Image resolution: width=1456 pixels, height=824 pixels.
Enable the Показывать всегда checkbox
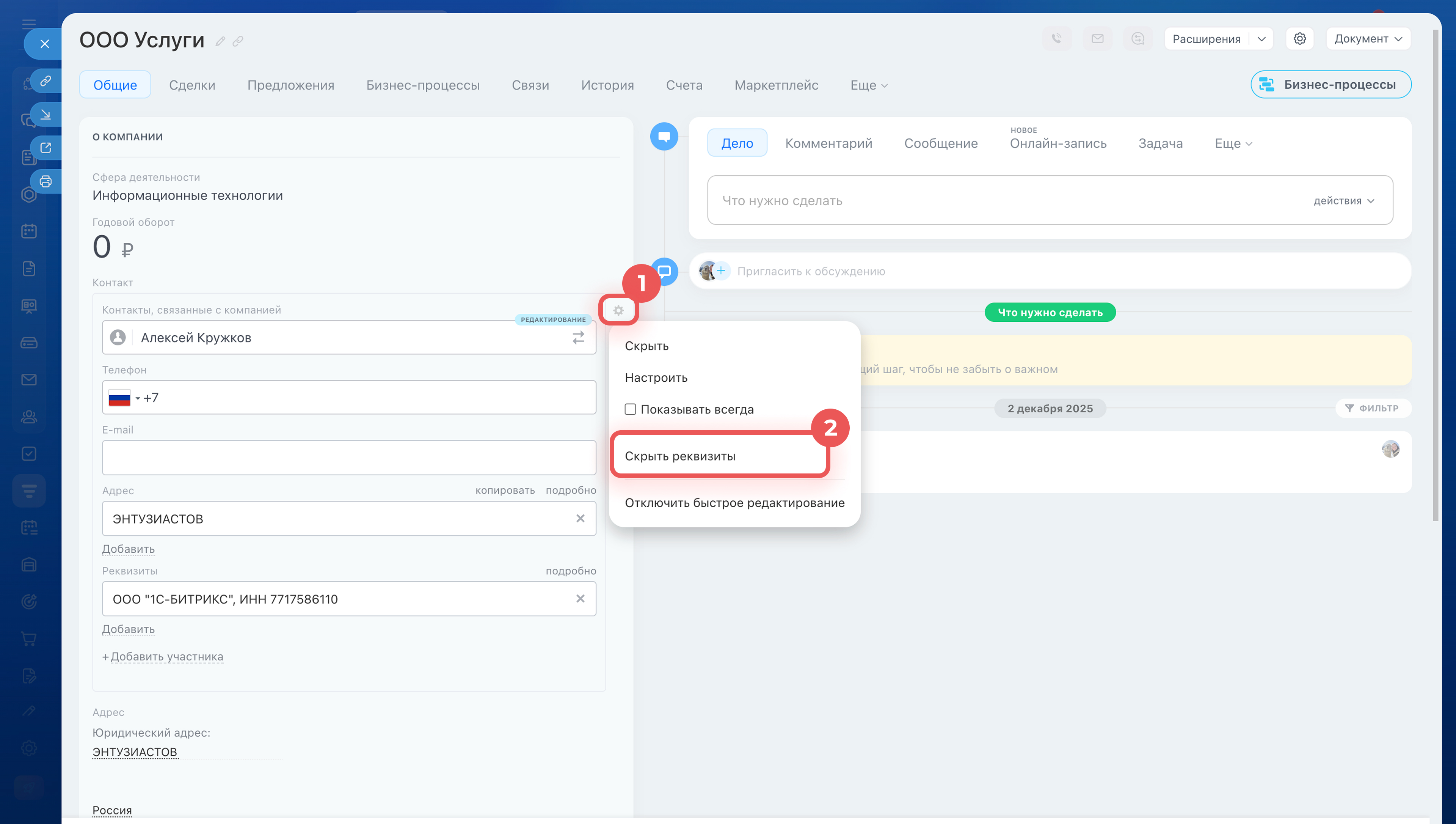click(x=631, y=409)
